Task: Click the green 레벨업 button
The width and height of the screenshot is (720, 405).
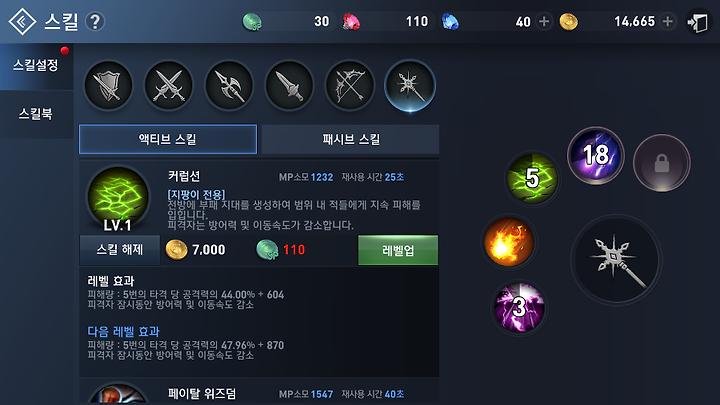Action: [398, 250]
